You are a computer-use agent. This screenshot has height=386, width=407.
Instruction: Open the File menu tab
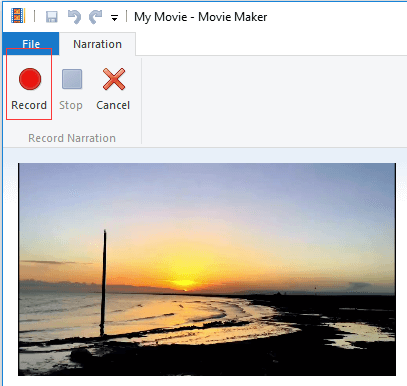click(31, 44)
